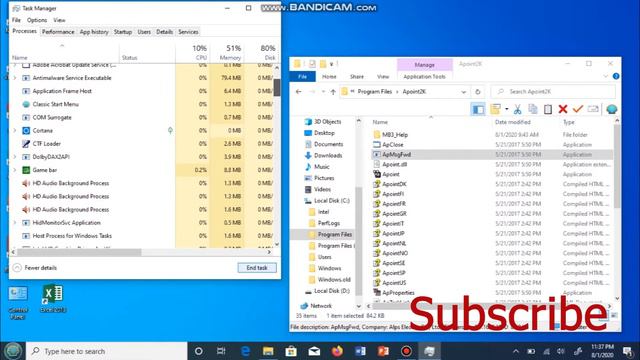Sort processes by Memory column
This screenshot has width=640, height=360.
tap(227, 52)
